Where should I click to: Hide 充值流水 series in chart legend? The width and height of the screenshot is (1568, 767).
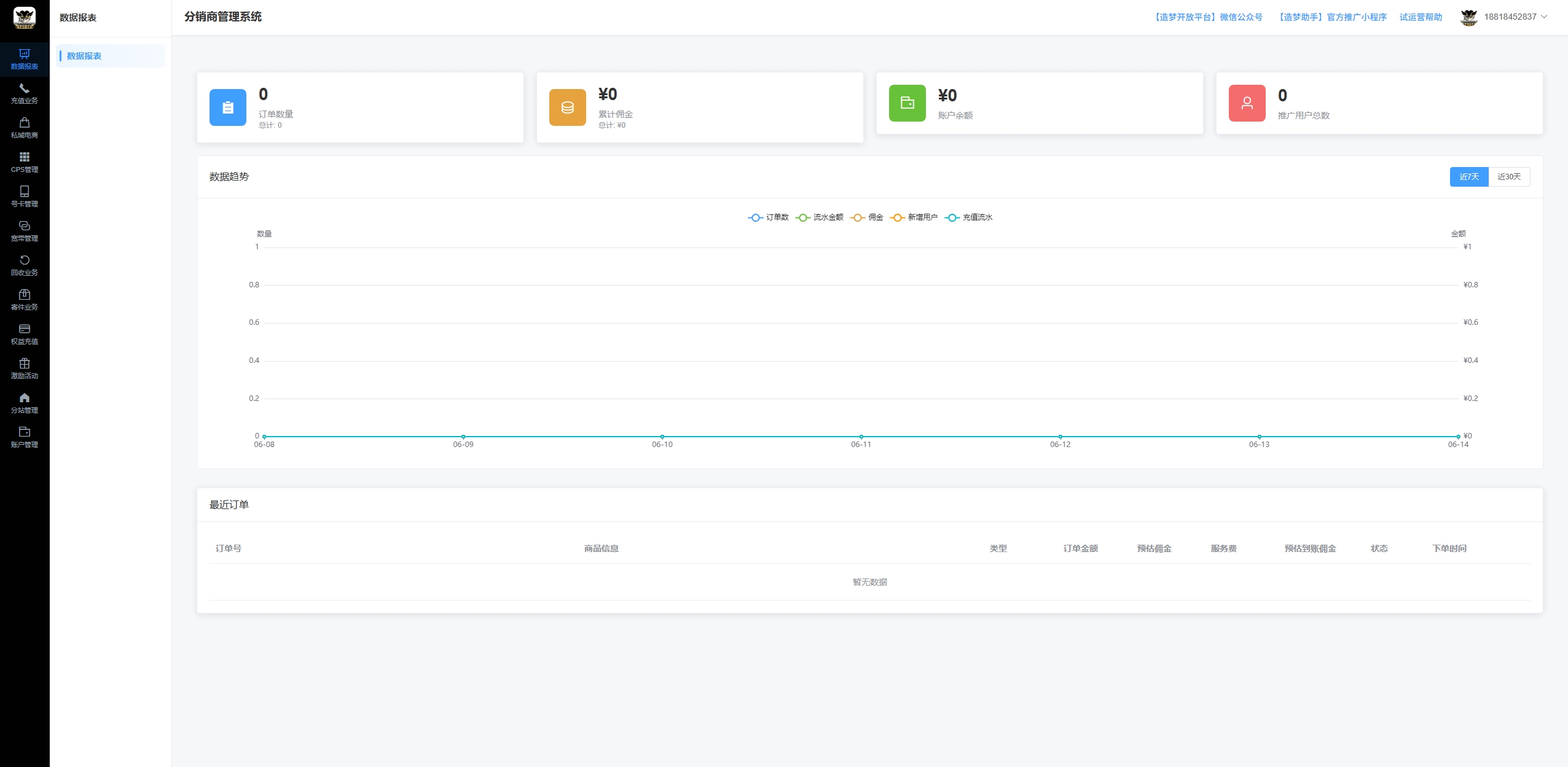coord(968,217)
